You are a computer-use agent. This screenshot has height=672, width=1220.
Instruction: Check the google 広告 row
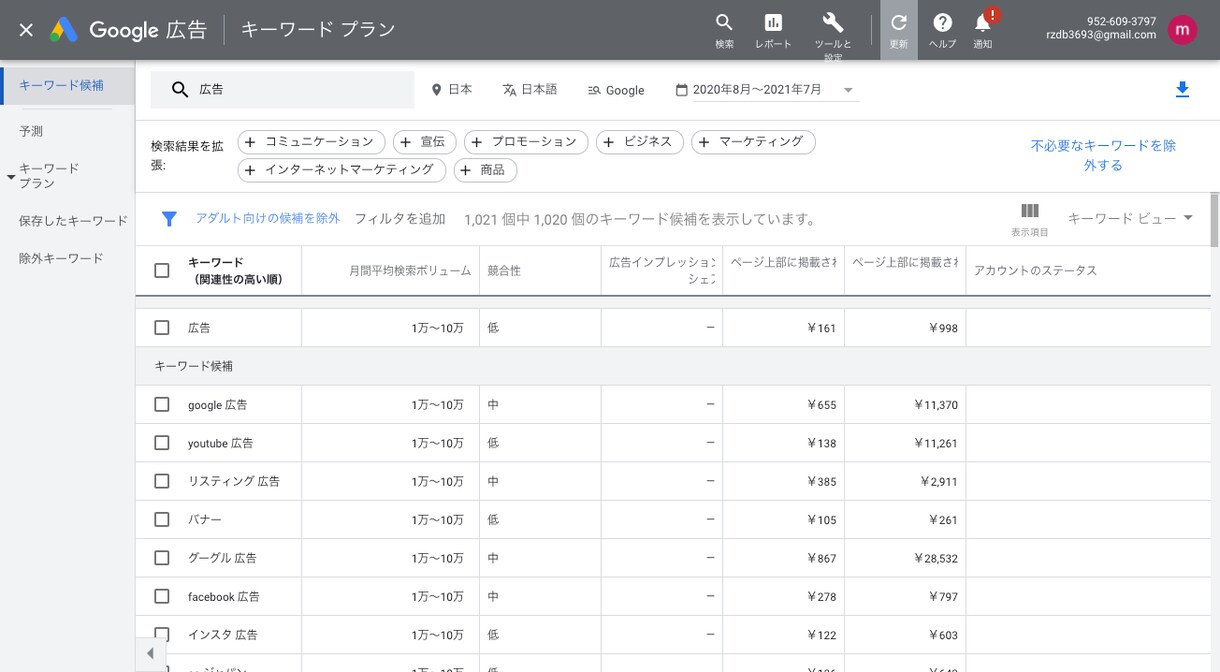click(x=162, y=404)
